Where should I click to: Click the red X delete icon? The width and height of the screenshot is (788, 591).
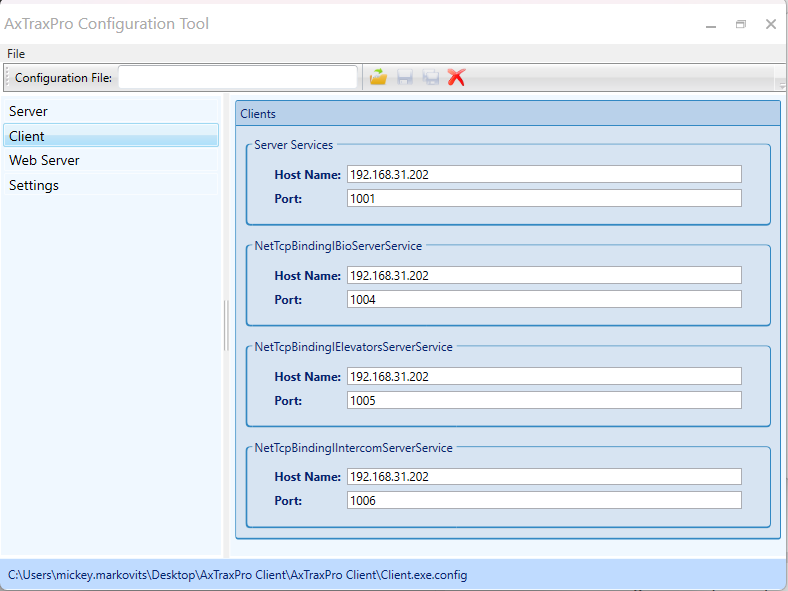[x=457, y=77]
